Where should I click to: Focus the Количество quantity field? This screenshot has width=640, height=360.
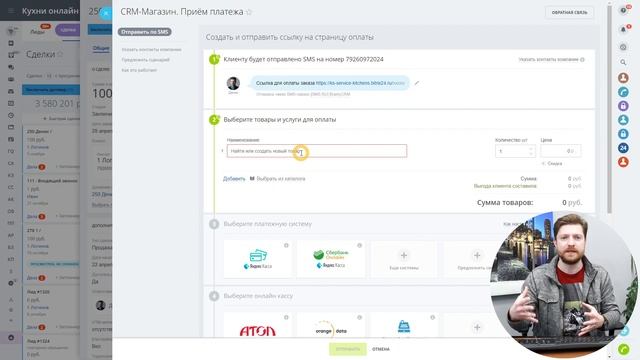(x=515, y=151)
